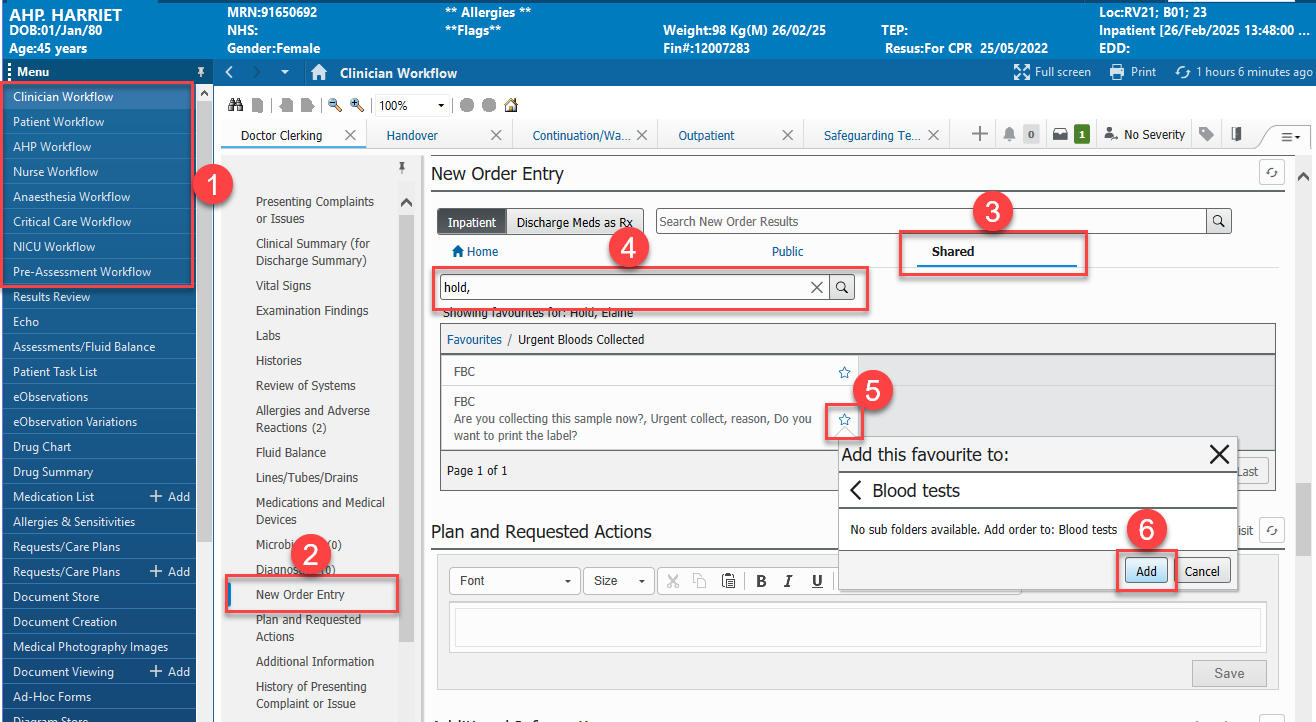Go back with the left arrow
The height and width of the screenshot is (722, 1316).
(230, 72)
